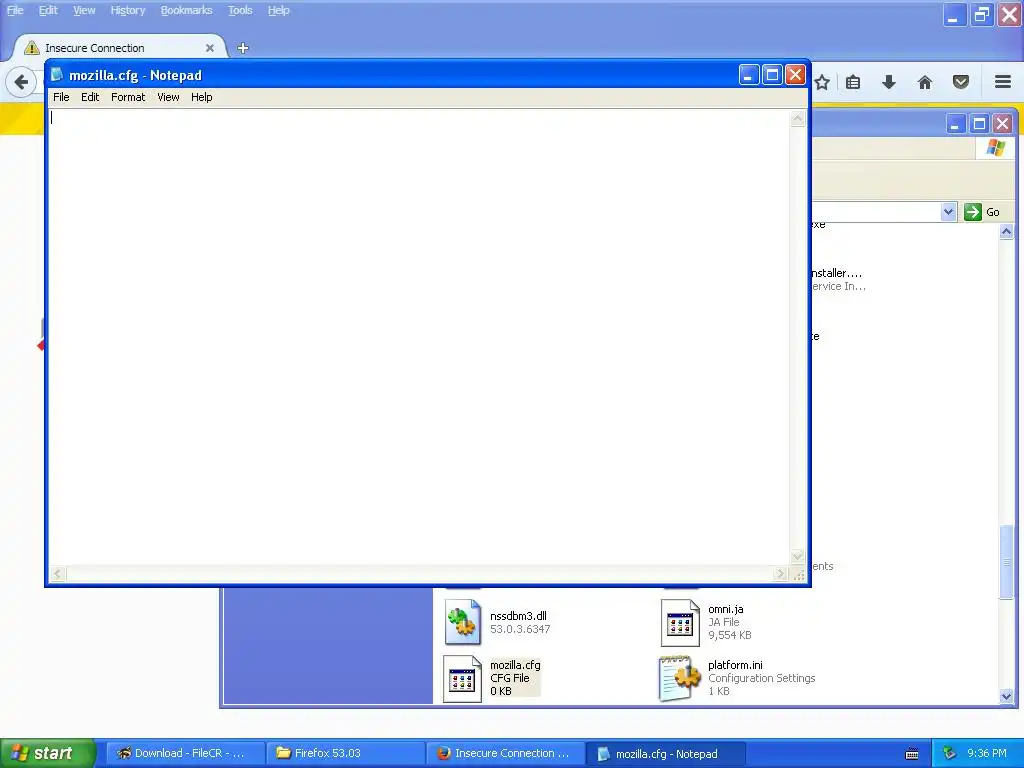Restore down the Firefox window
The height and width of the screenshot is (768, 1024).
(982, 15)
